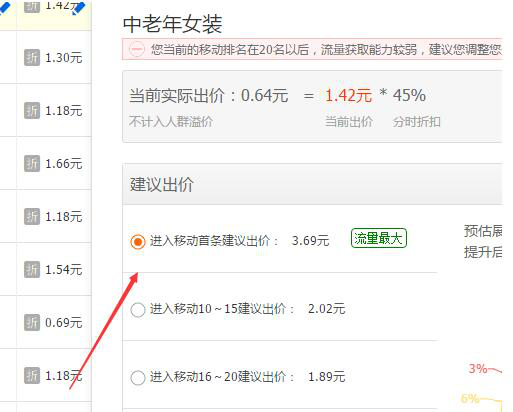Select 进入移动首条建议出价 radio option
Screen dimensions: 513x412
(138, 241)
